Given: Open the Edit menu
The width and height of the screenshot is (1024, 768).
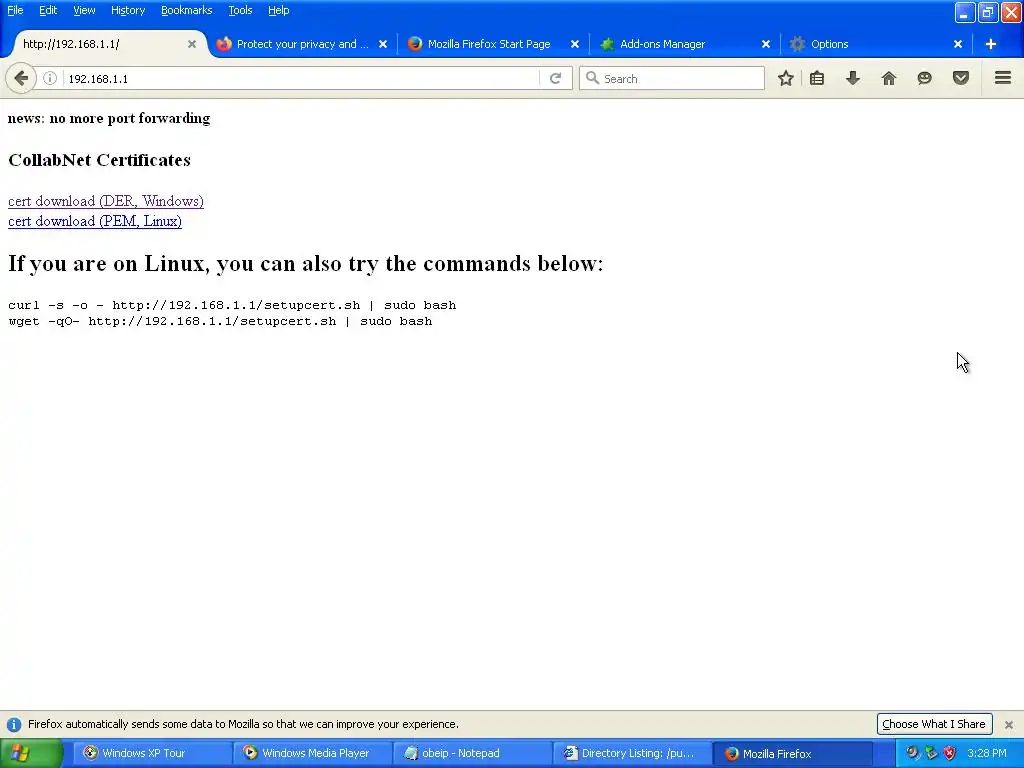Looking at the screenshot, I should 48,10.
